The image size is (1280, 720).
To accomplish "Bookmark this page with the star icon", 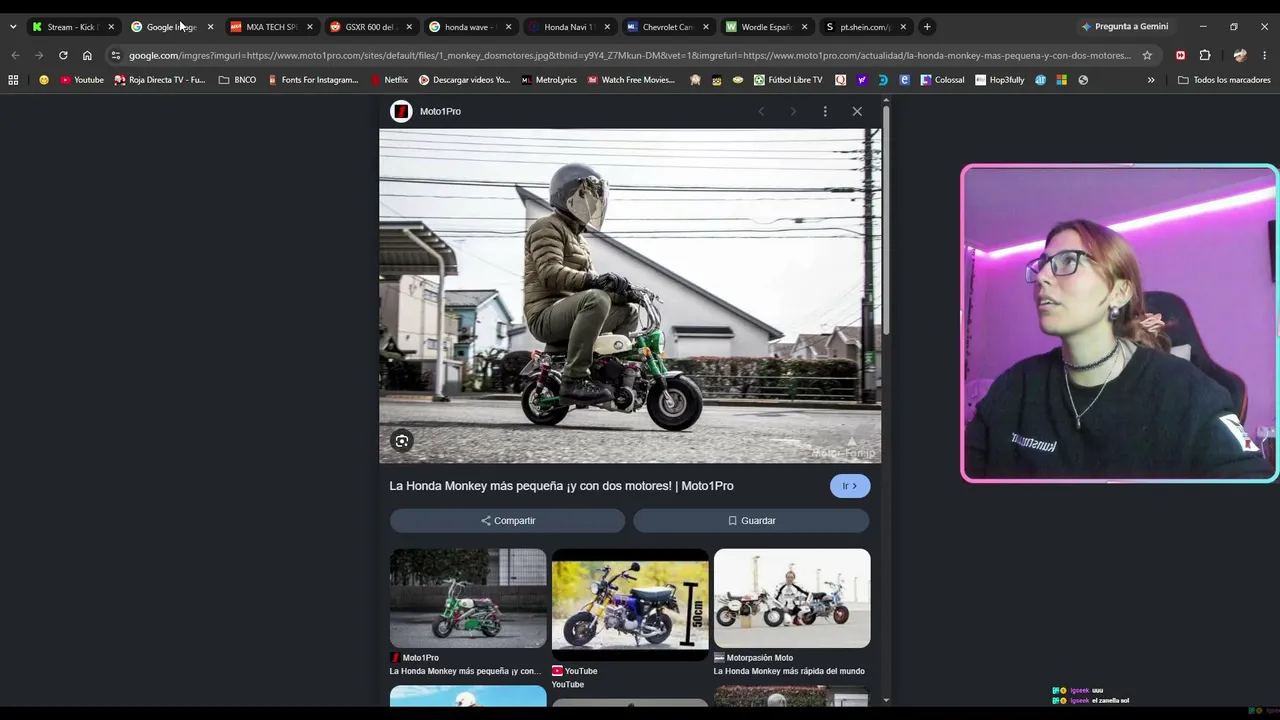I will pyautogui.click(x=1147, y=55).
